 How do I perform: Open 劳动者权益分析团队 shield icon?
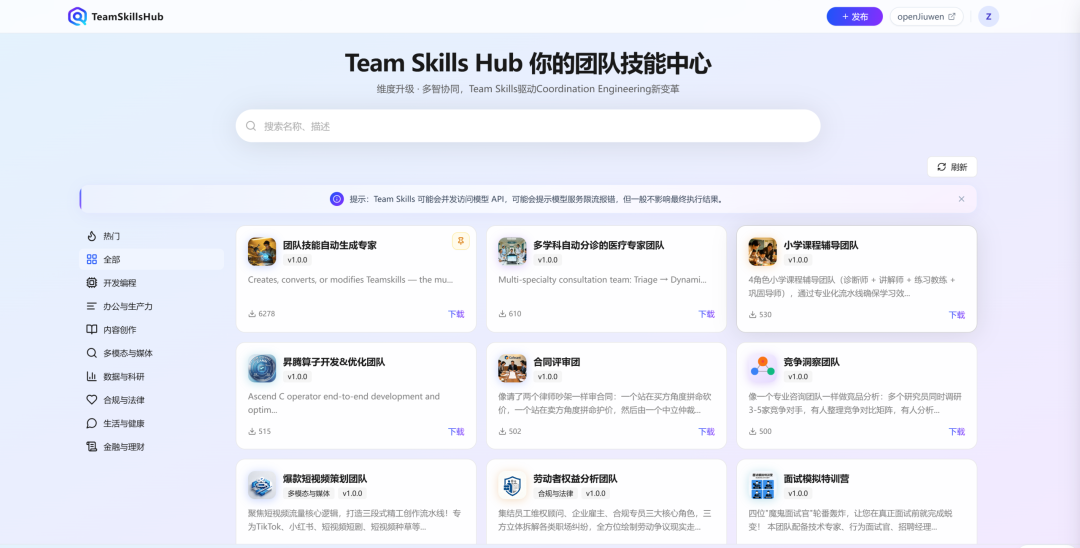[512, 485]
